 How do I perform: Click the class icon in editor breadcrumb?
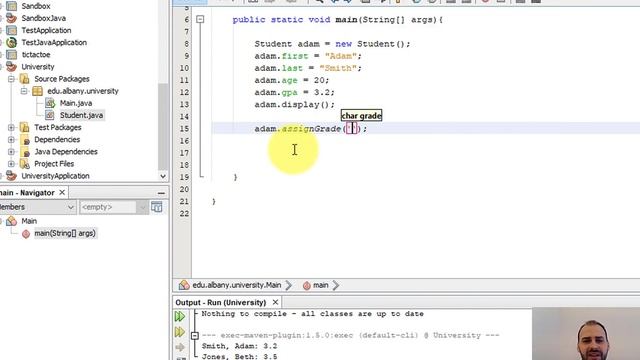tap(184, 285)
